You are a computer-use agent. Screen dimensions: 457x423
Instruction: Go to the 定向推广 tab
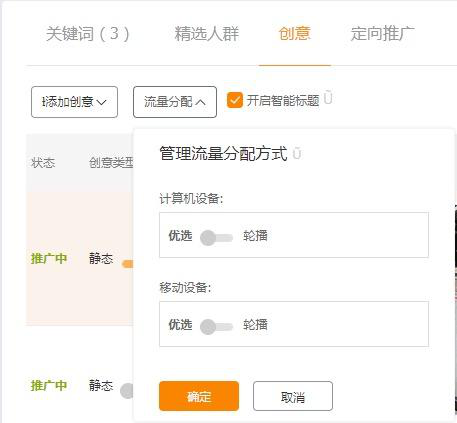[x=383, y=33]
